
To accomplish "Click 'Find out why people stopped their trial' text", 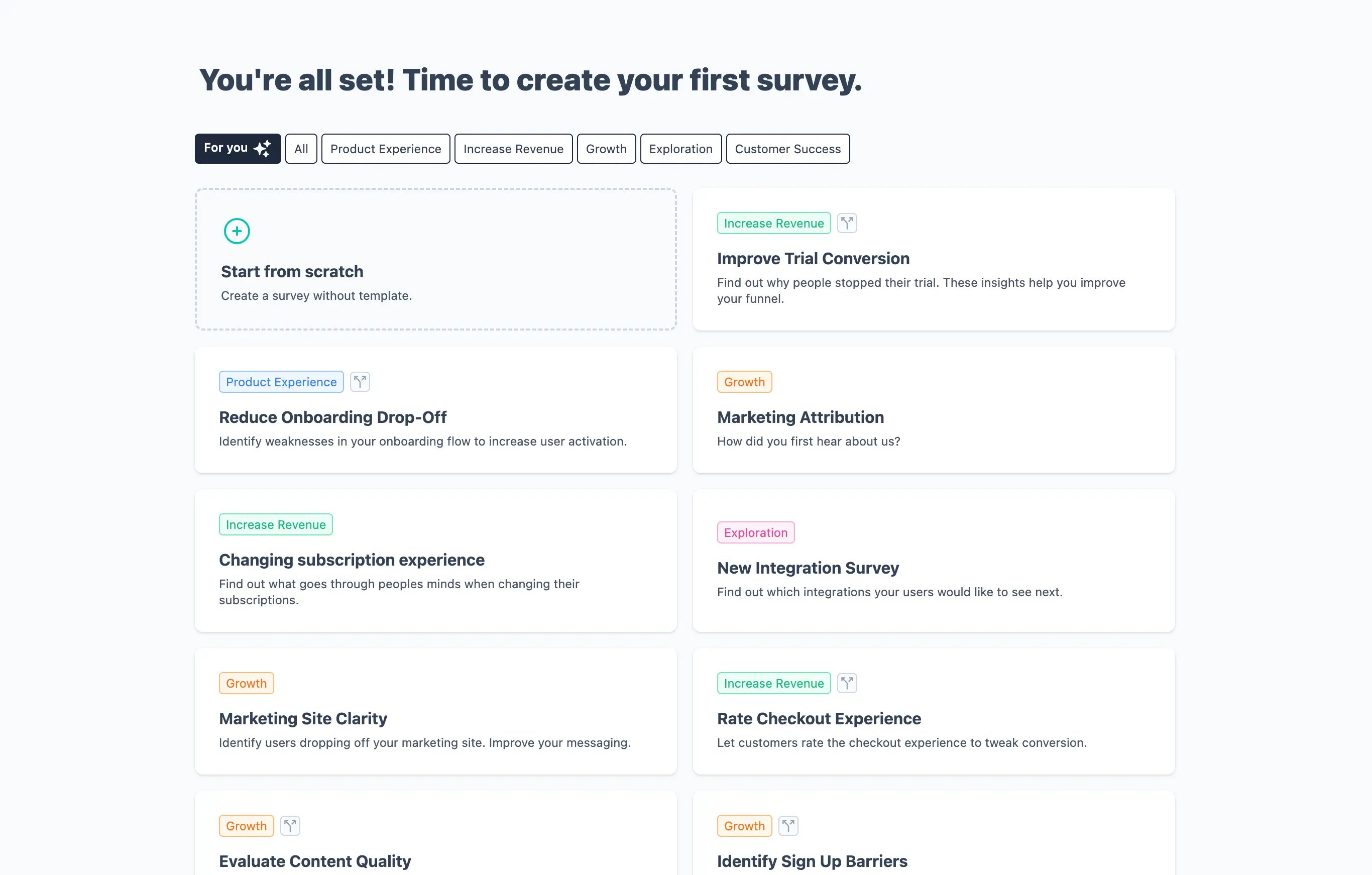I will click(921, 290).
